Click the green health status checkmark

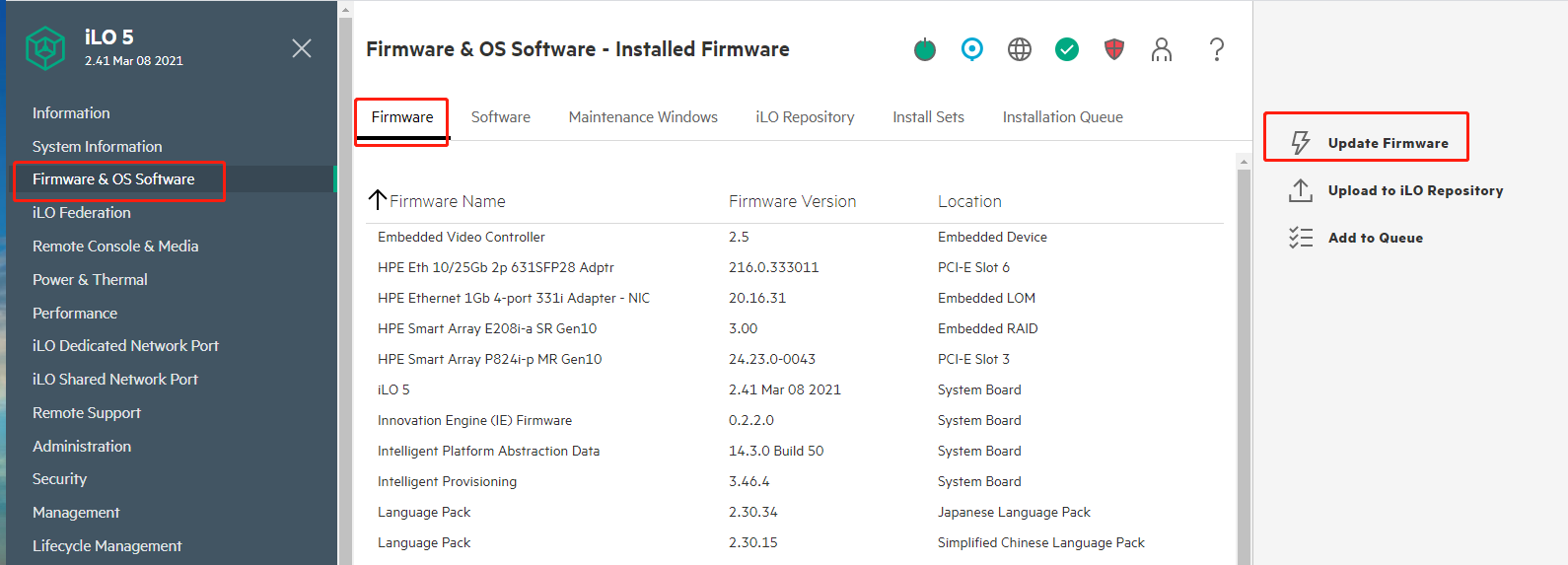click(1066, 49)
